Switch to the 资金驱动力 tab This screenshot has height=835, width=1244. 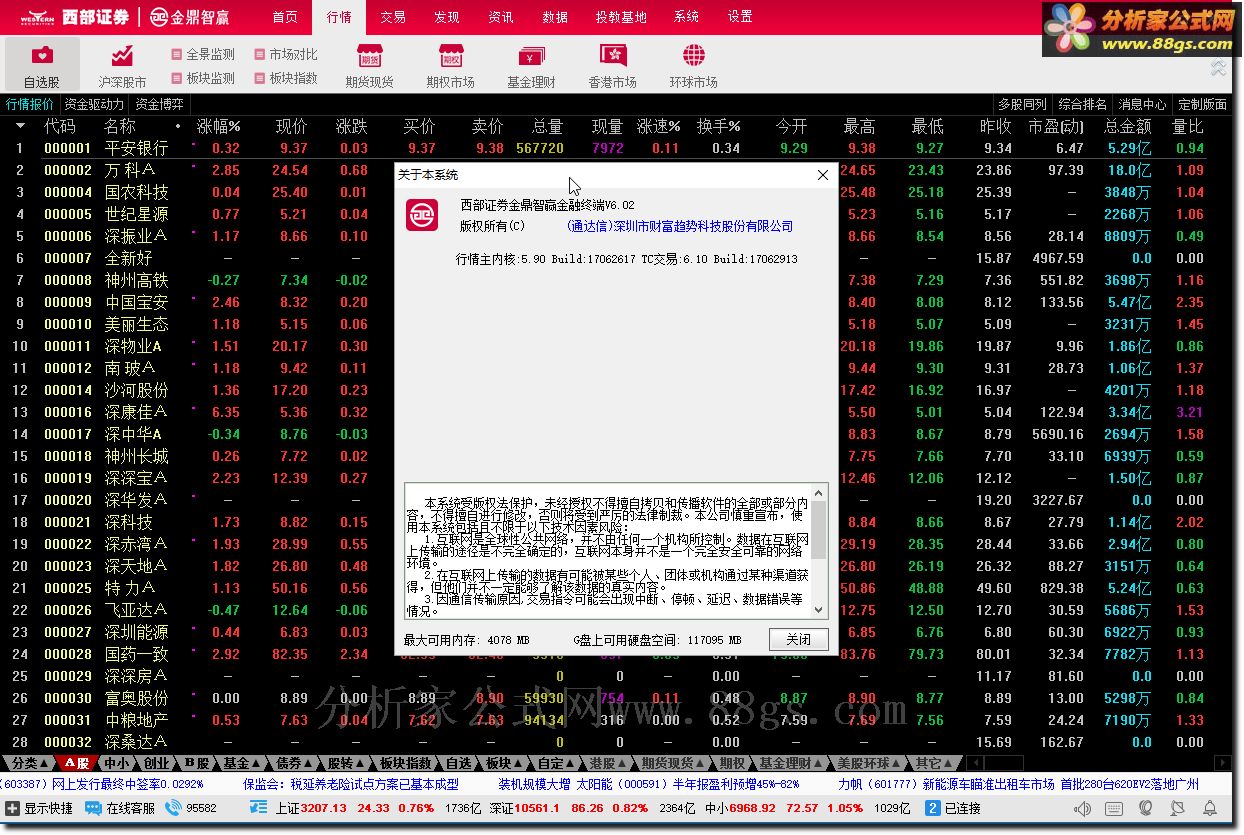[x=94, y=104]
